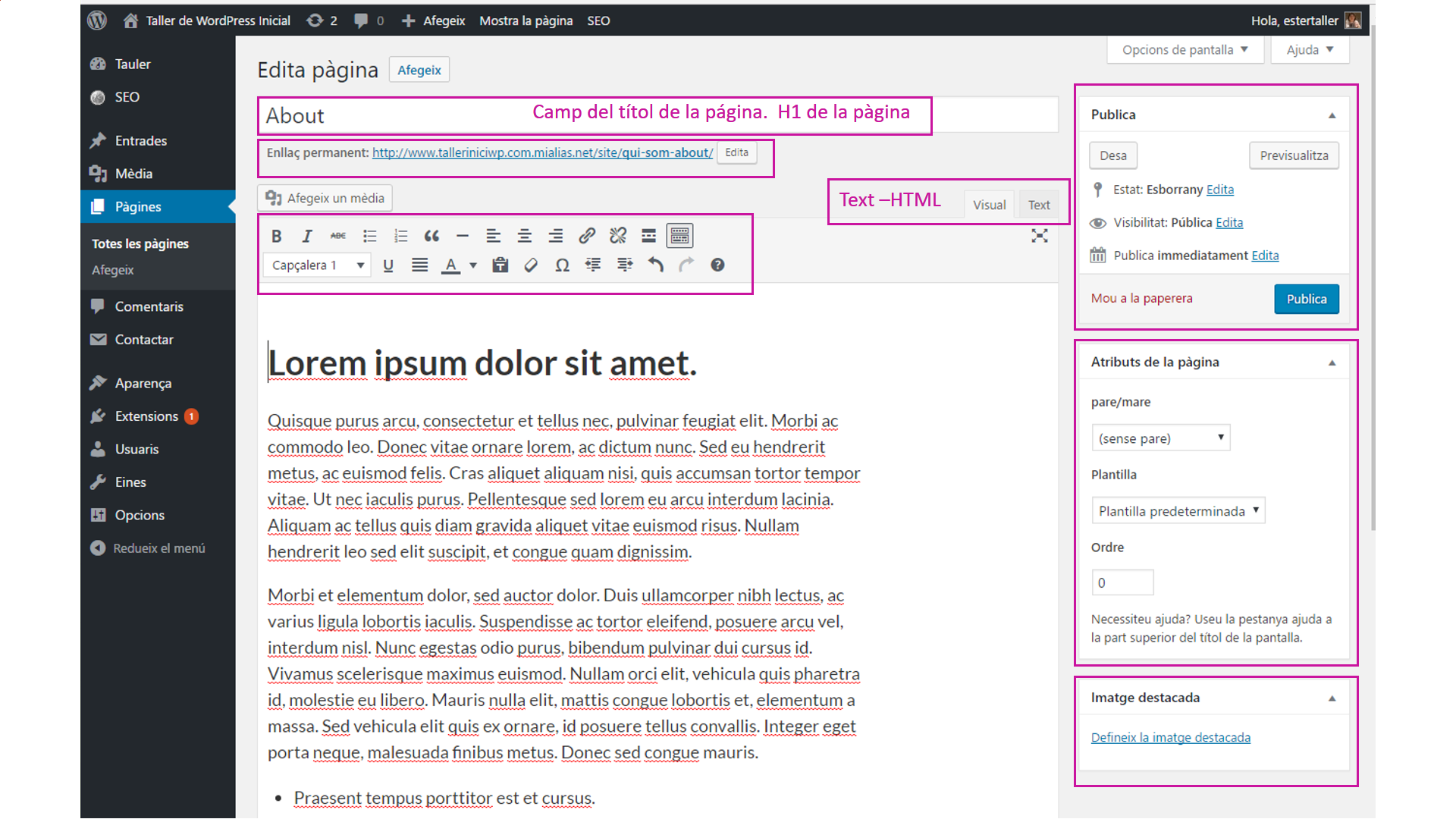This screenshot has height=819, width=1456.
Task: Open Aparença in the sidebar menu
Action: click(143, 383)
